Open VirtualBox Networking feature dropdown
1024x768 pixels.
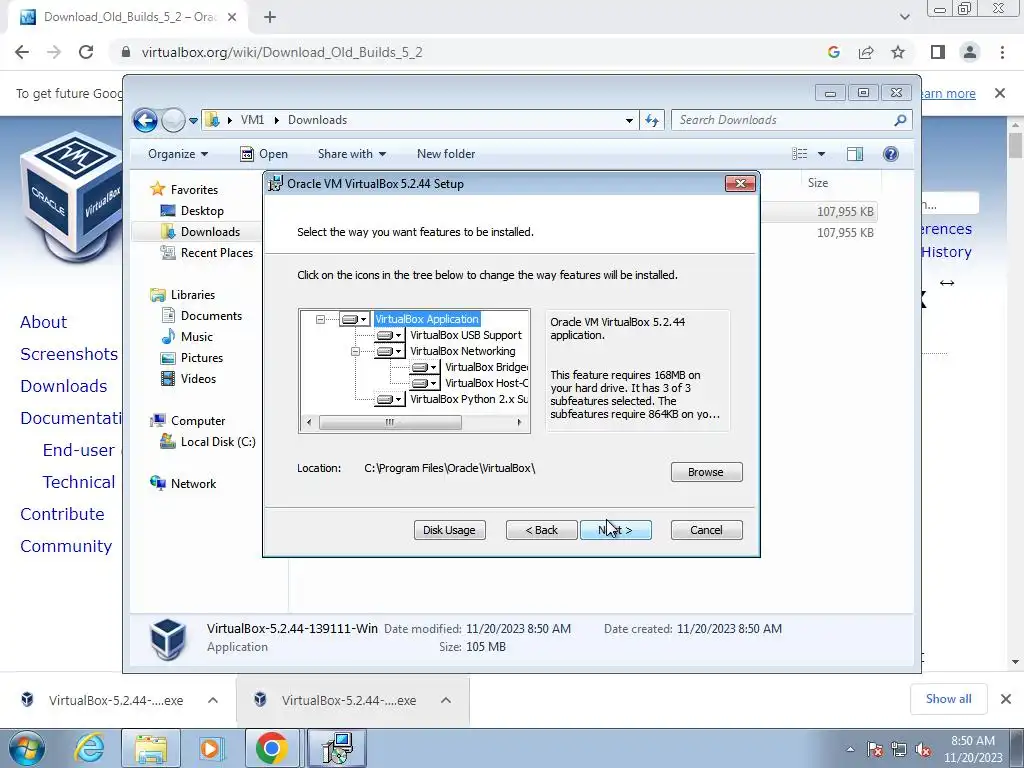(390, 351)
